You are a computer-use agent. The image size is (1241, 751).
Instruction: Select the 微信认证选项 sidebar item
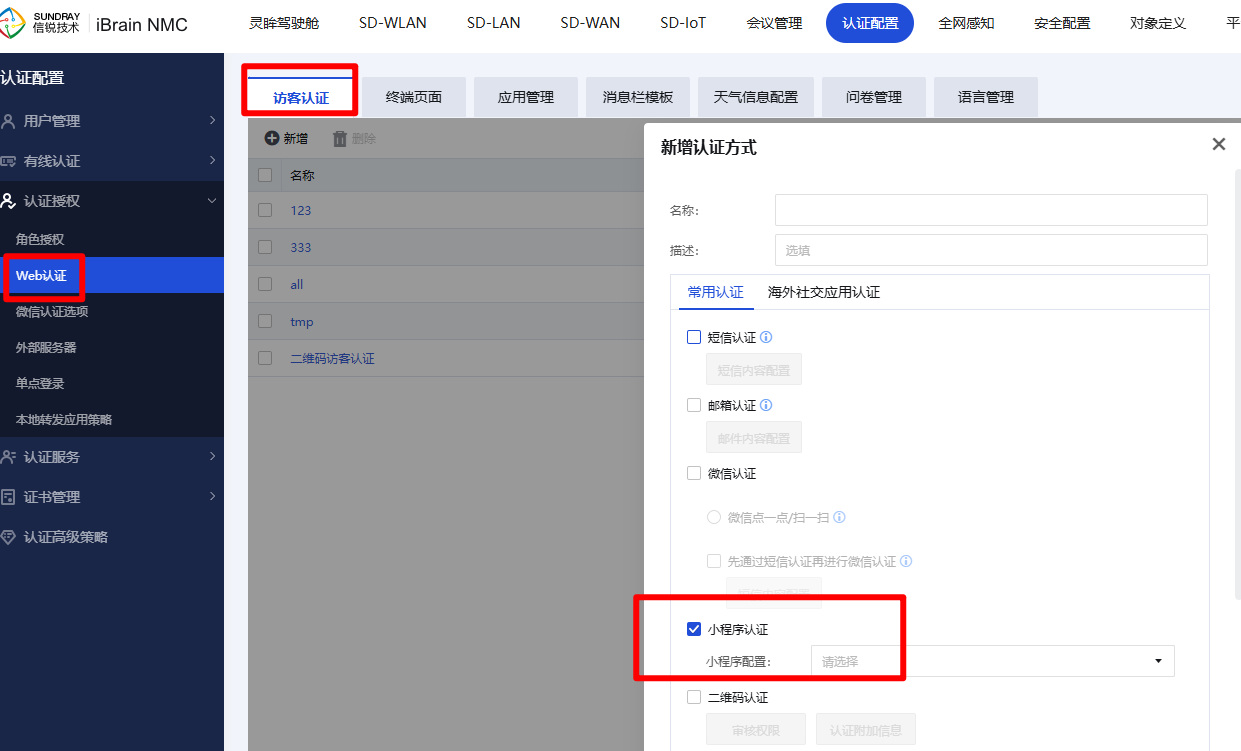[52, 312]
